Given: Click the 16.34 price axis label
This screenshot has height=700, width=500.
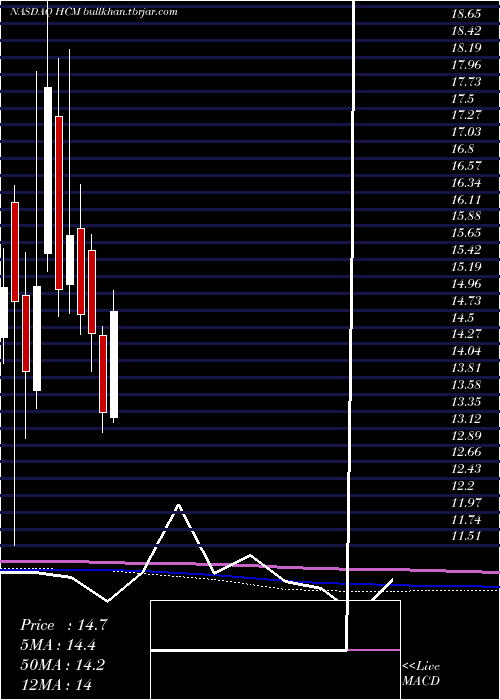Looking at the screenshot, I should 466,183.
